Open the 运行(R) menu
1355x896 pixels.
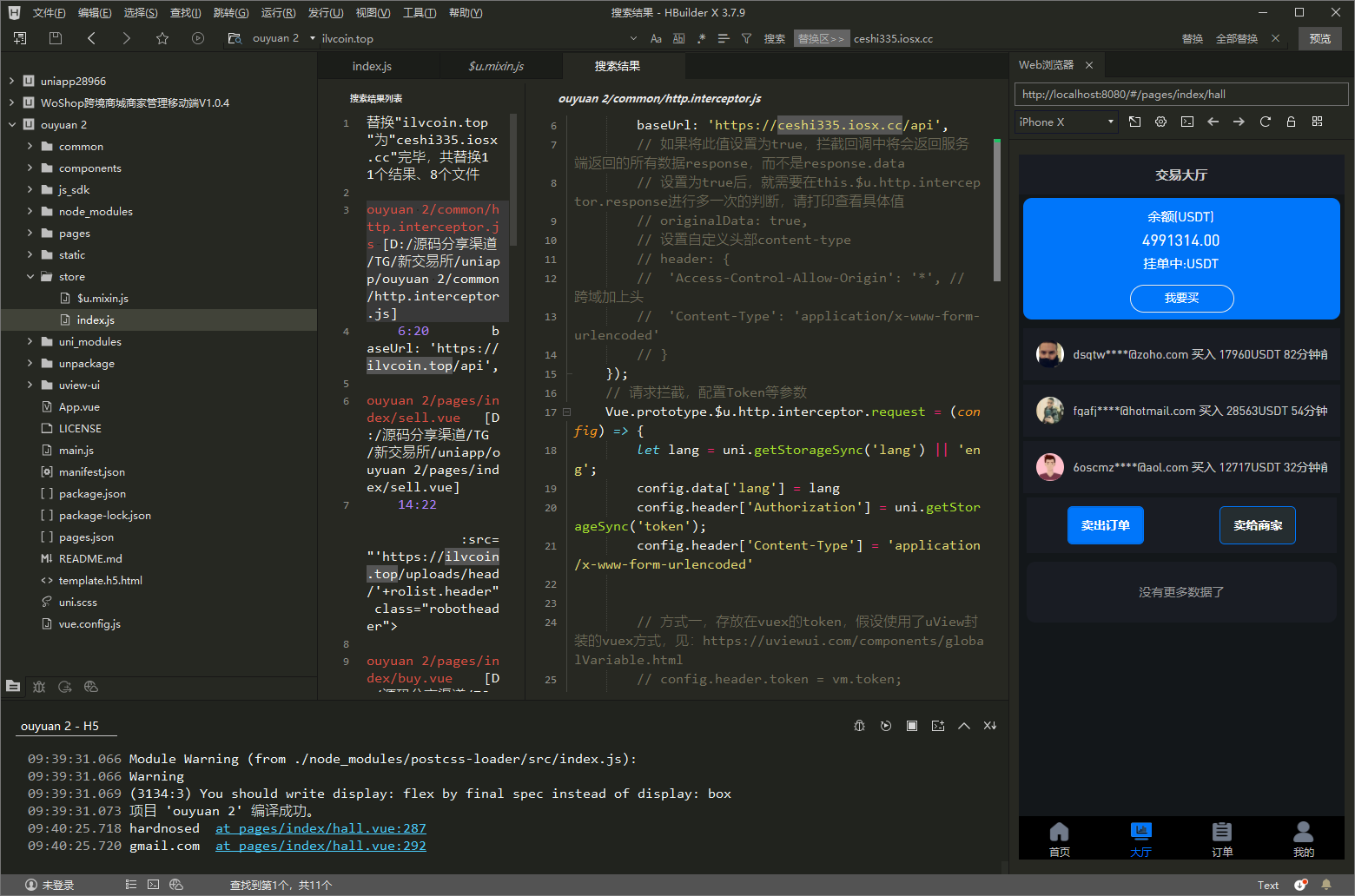[x=278, y=13]
